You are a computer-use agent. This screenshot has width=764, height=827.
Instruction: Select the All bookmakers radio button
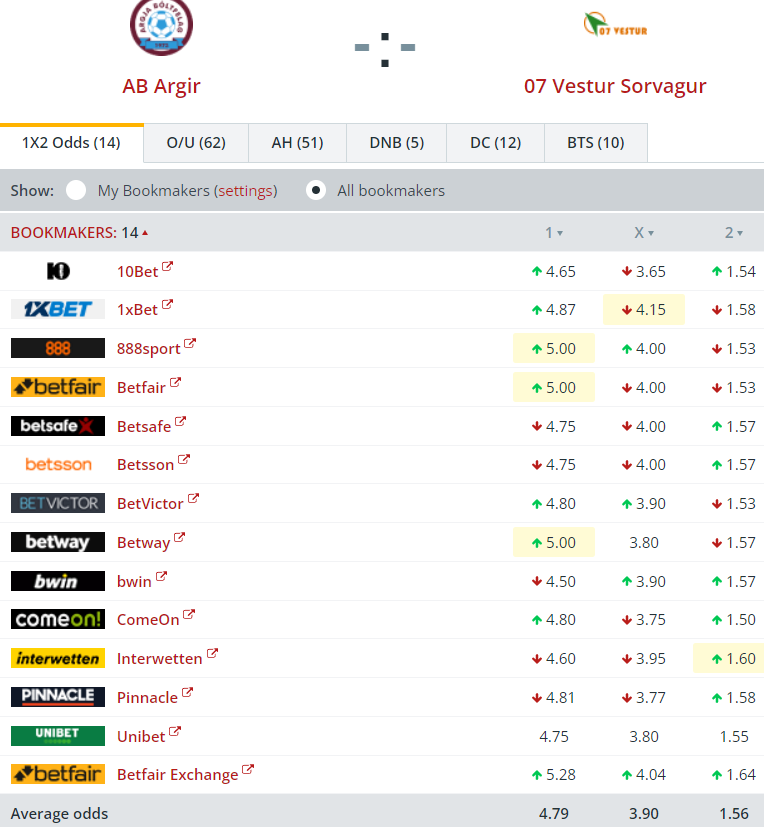[316, 190]
